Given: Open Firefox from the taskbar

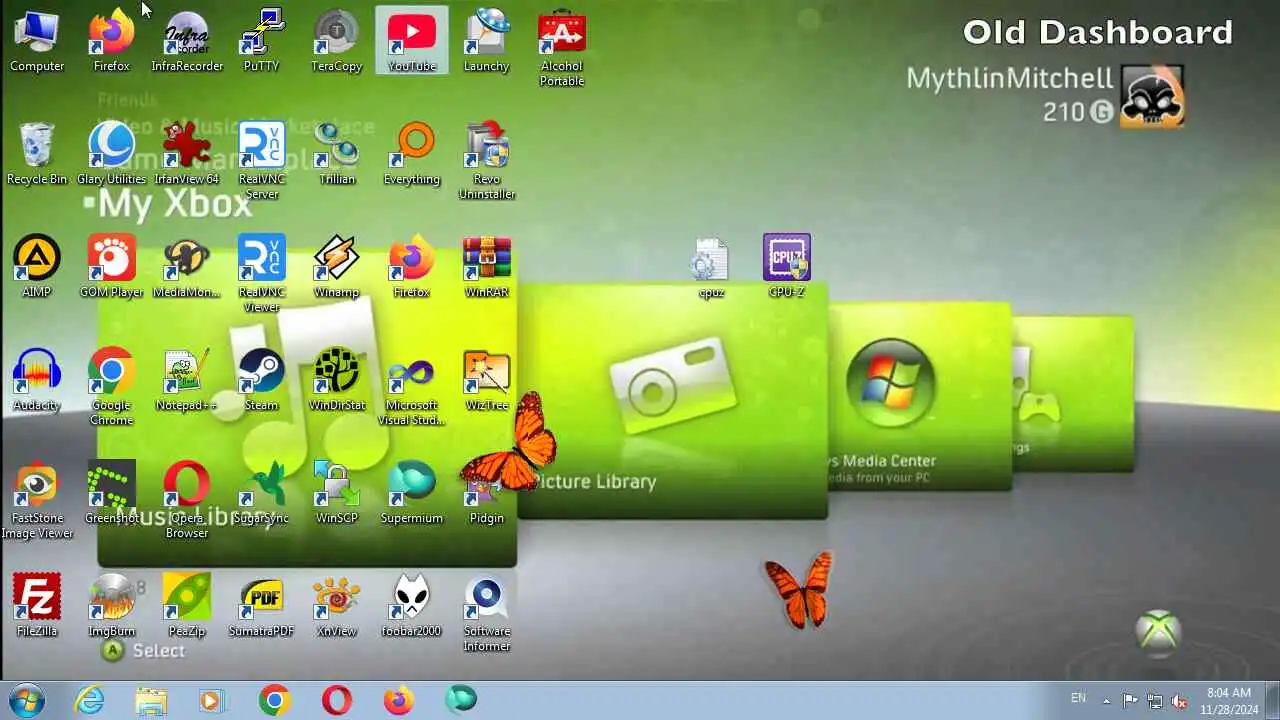Looking at the screenshot, I should (x=399, y=700).
